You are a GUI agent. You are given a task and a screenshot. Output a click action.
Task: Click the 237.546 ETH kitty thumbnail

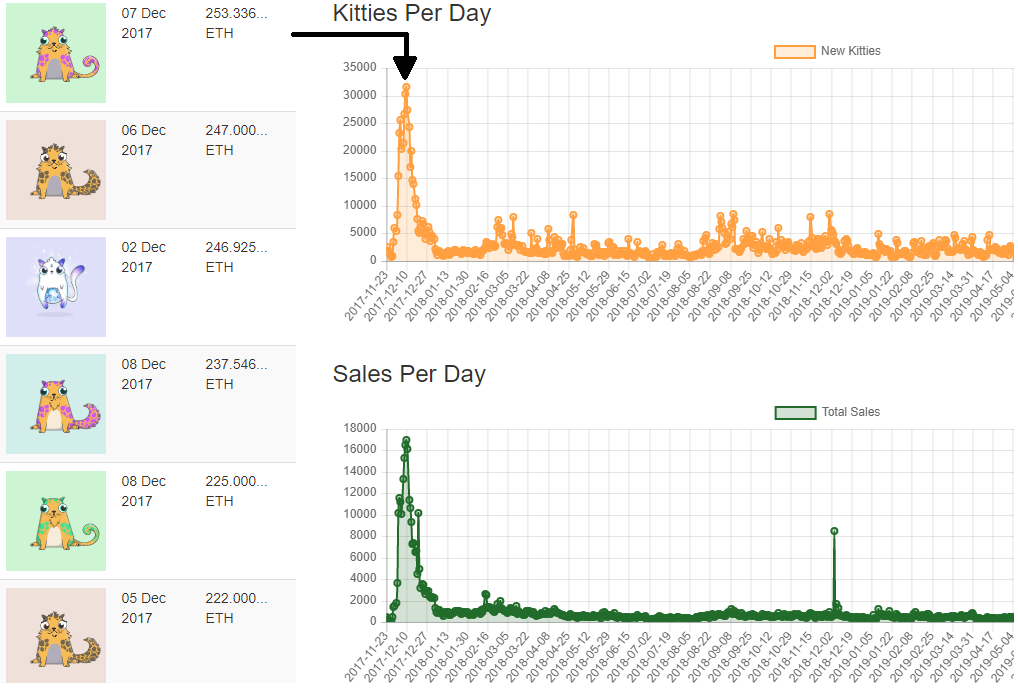(56, 404)
